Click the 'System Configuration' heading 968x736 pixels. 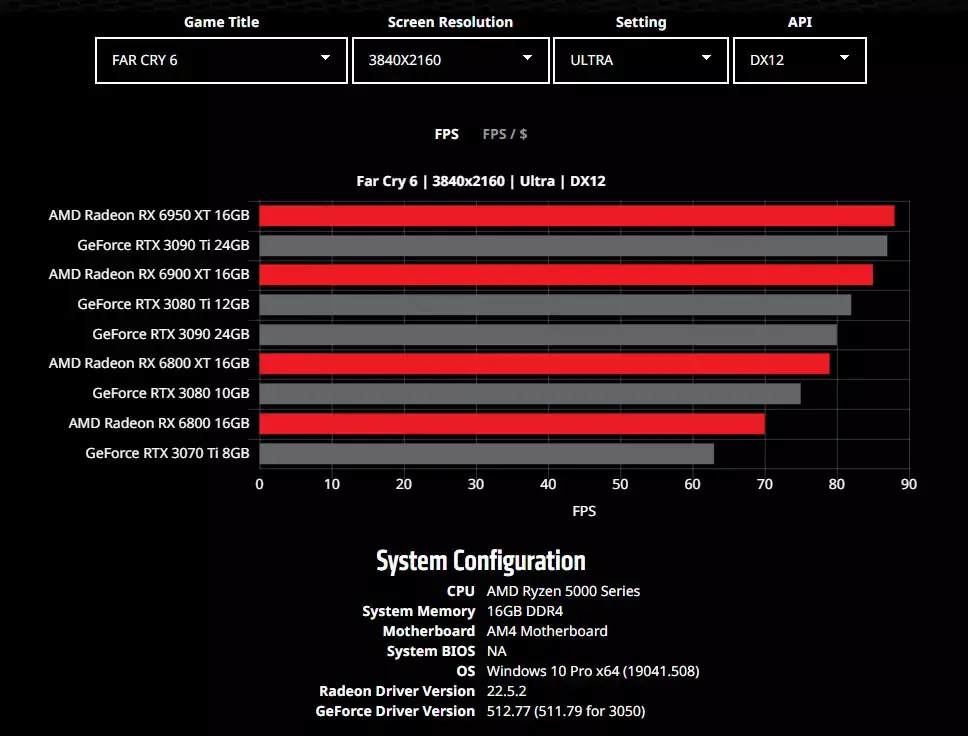pyautogui.click(x=481, y=561)
